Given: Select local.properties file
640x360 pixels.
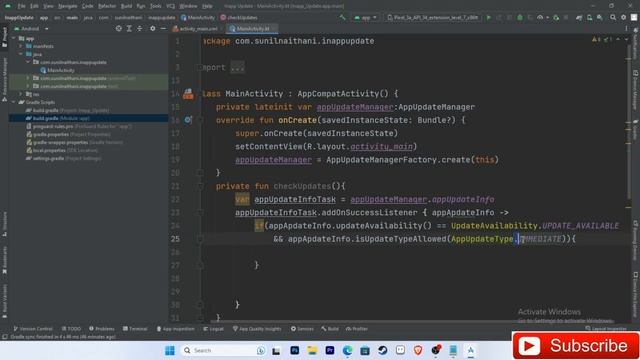Looking at the screenshot, I should pyautogui.click(x=62, y=150).
